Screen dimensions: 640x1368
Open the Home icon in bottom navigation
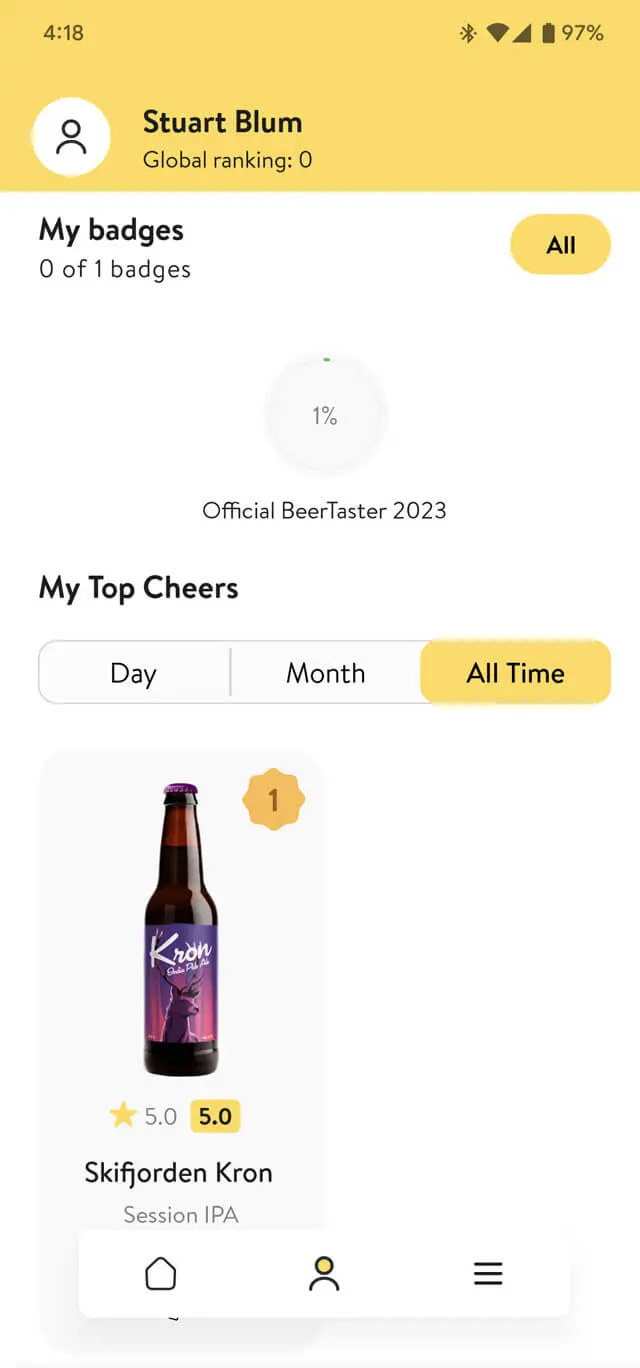point(161,1273)
